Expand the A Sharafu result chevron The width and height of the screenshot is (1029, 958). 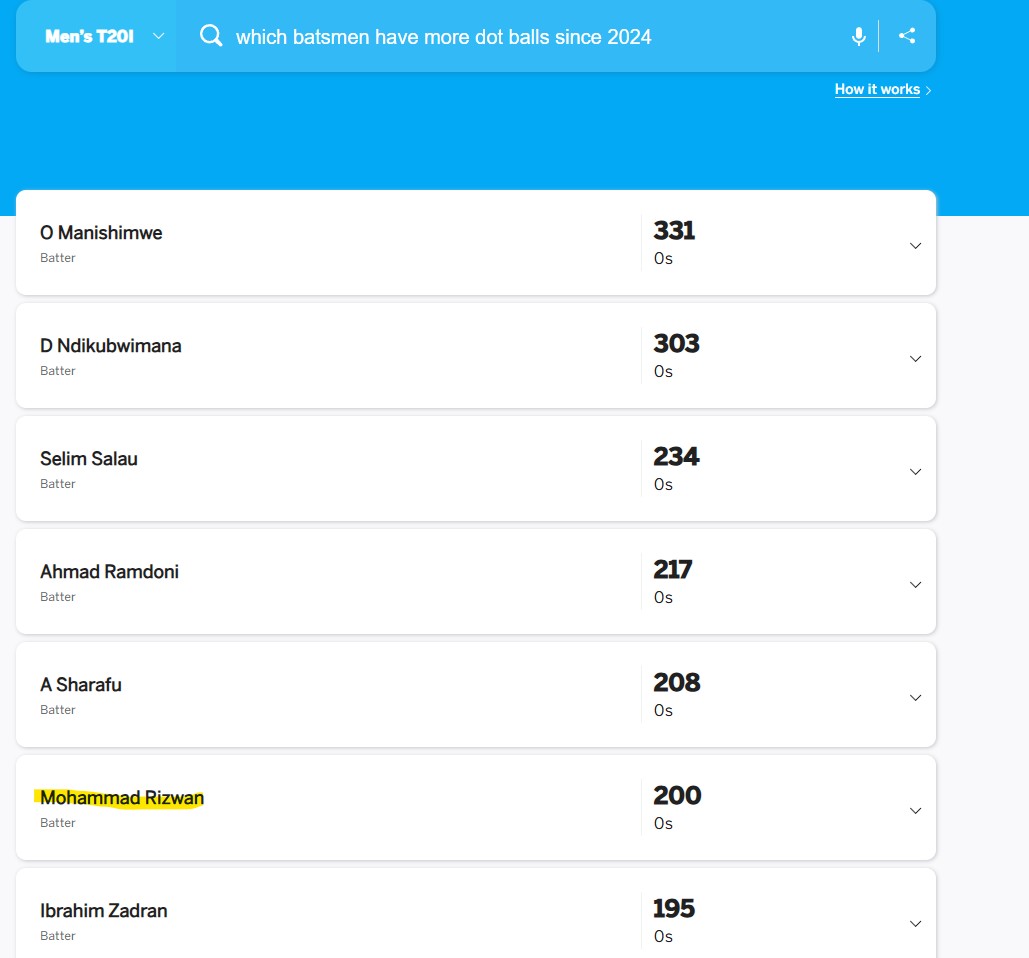click(x=915, y=697)
